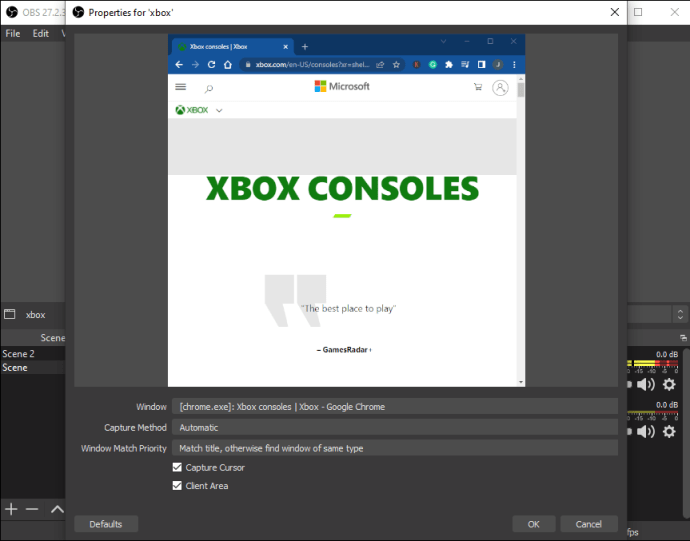Select Scene in the scenes list
This screenshot has width=690, height=541.
[x=33, y=368]
